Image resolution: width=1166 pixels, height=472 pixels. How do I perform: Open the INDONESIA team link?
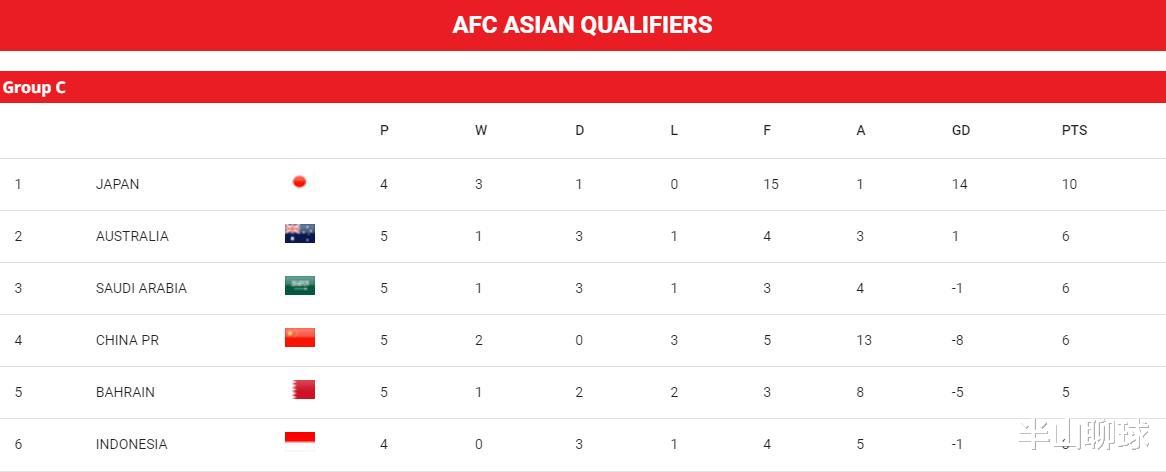pyautogui.click(x=132, y=444)
